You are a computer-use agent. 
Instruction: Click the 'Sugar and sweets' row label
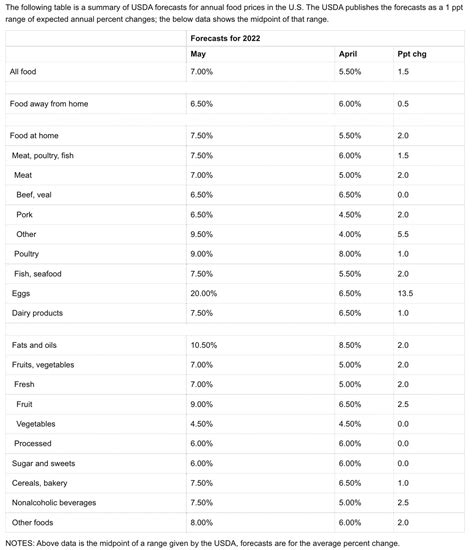pyautogui.click(x=44, y=463)
